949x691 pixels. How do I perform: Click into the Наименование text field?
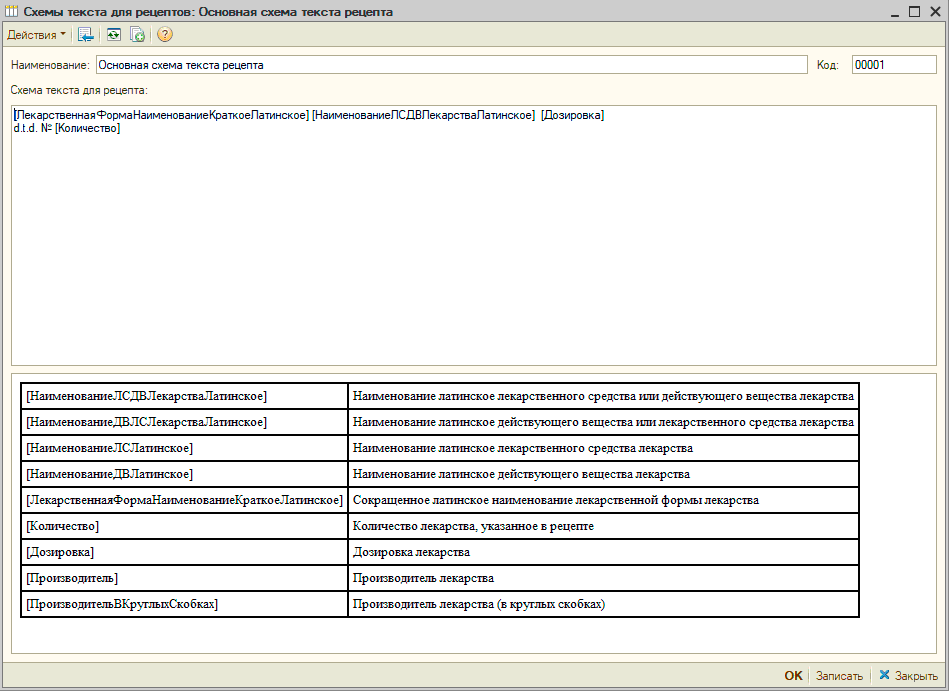pyautogui.click(x=450, y=65)
